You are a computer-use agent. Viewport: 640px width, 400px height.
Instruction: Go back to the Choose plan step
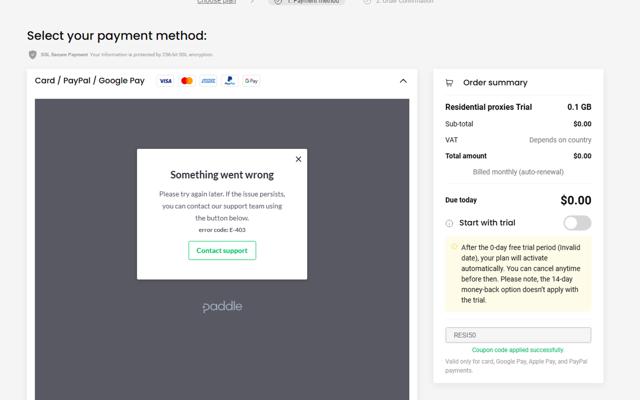(216, 2)
